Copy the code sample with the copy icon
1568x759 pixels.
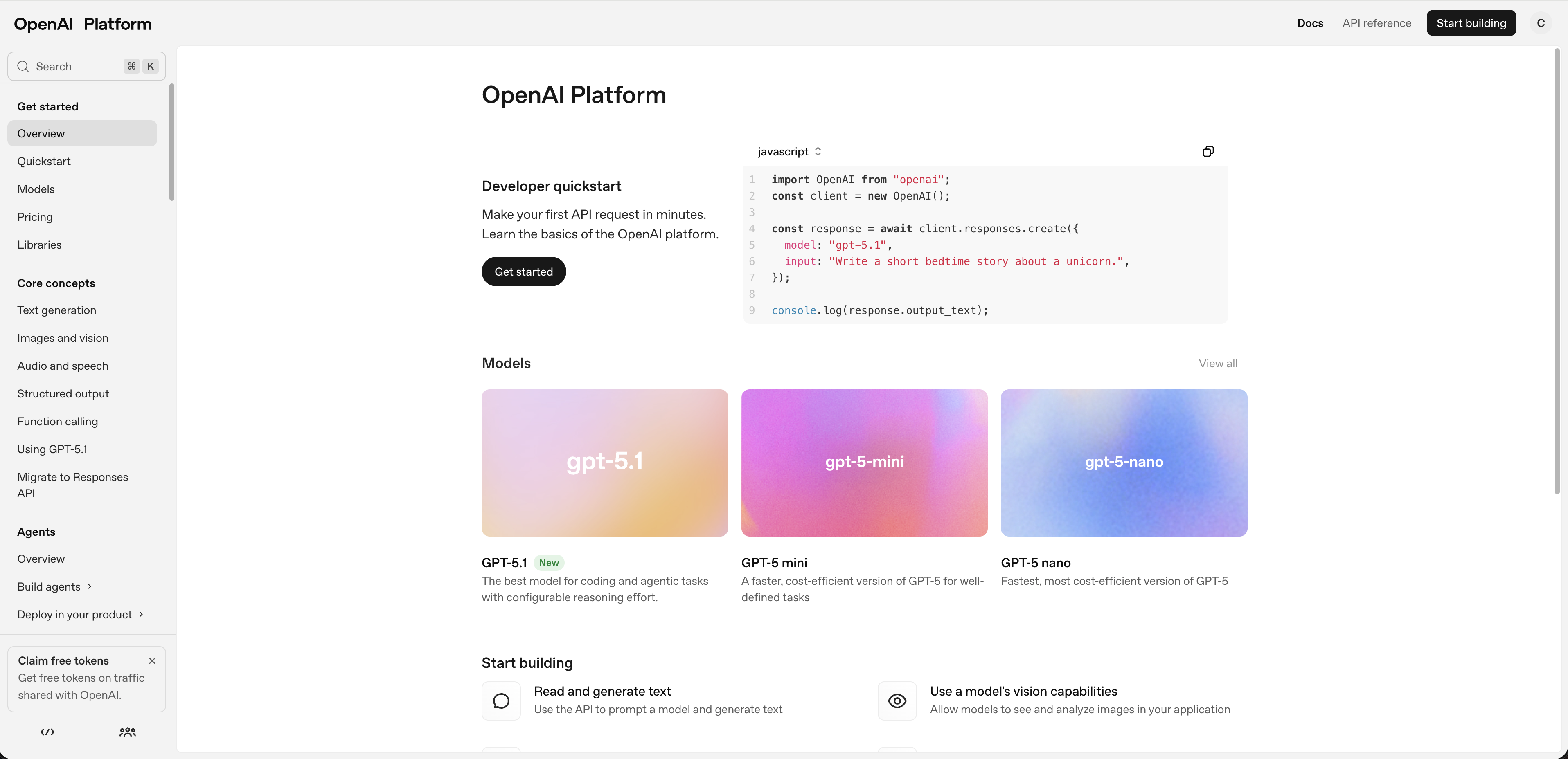1208,151
